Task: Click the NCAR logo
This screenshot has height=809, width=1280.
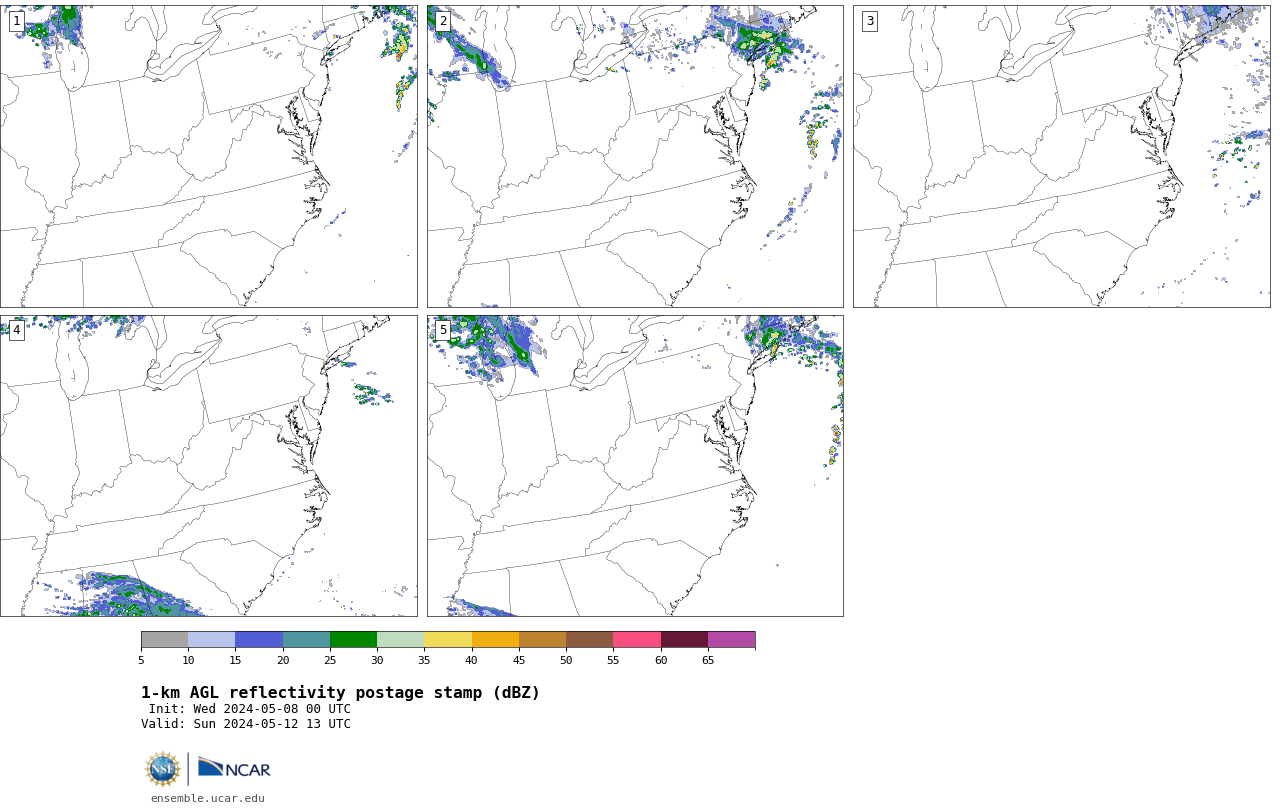Action: 234,769
